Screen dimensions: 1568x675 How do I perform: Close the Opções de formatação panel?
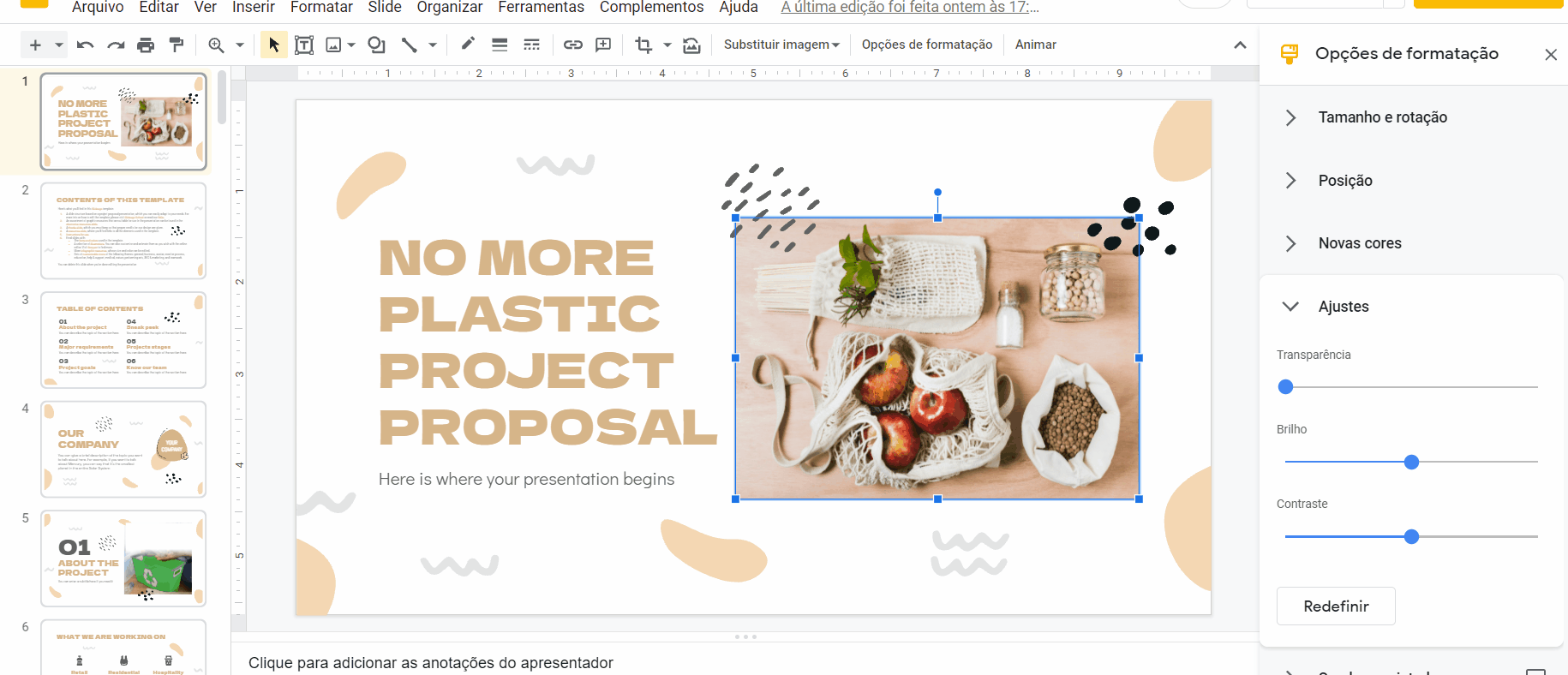[1551, 55]
